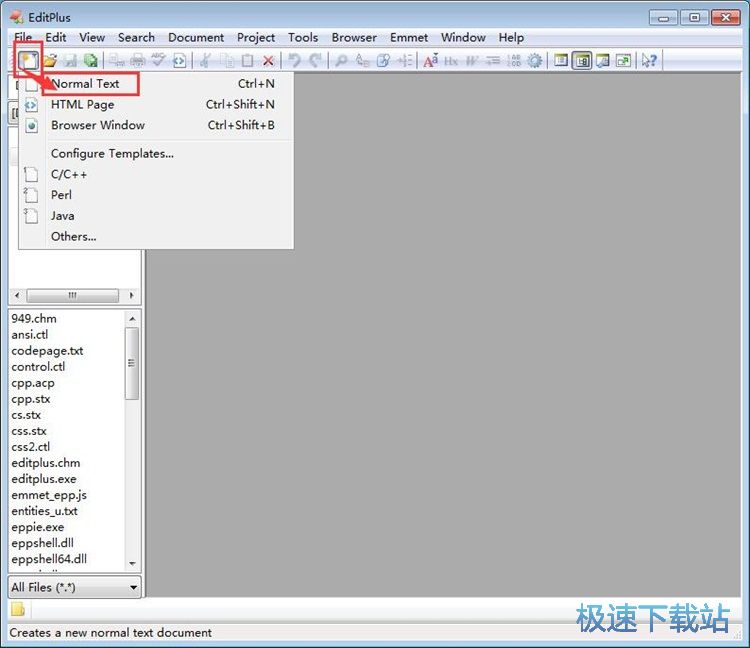Click the Context Help pointer icon

649,61
